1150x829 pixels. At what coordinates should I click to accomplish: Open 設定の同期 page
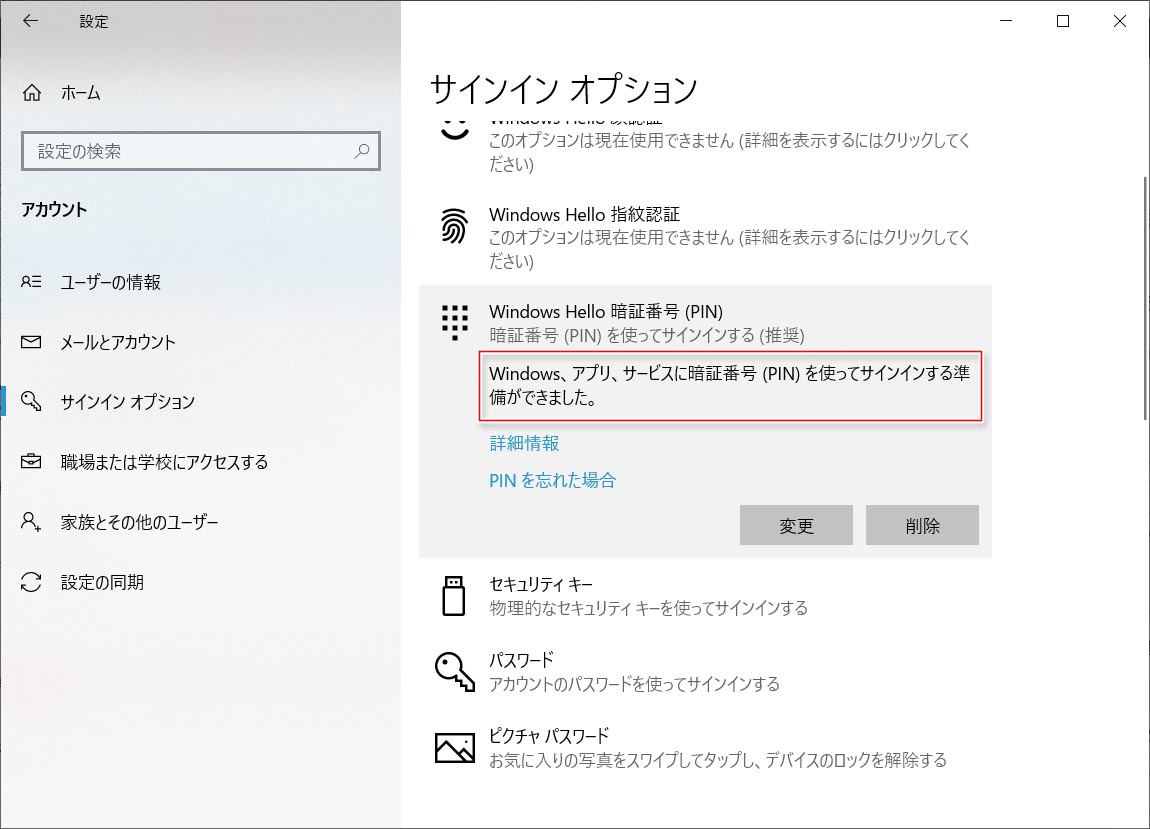(102, 582)
